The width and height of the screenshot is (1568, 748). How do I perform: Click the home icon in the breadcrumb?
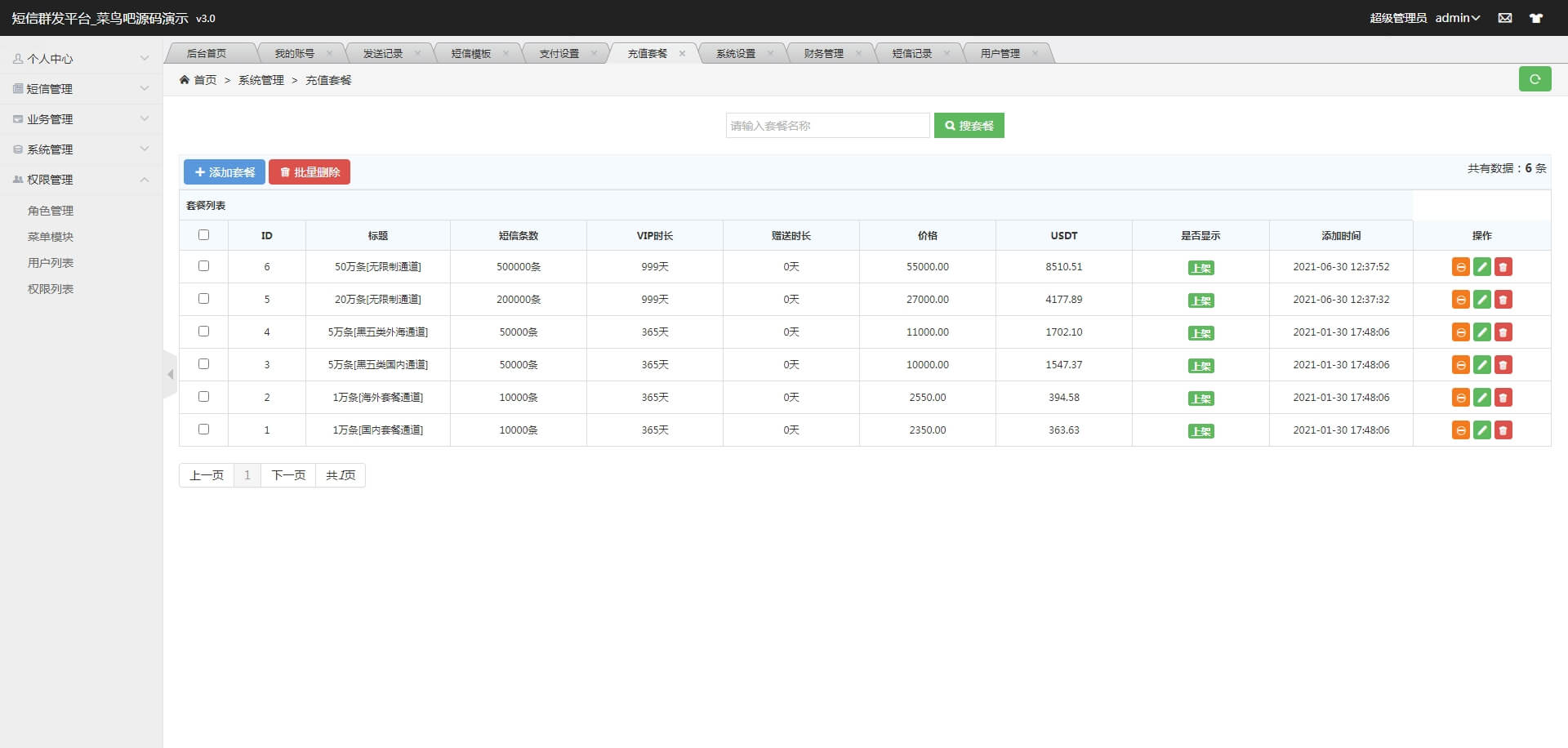pyautogui.click(x=186, y=79)
